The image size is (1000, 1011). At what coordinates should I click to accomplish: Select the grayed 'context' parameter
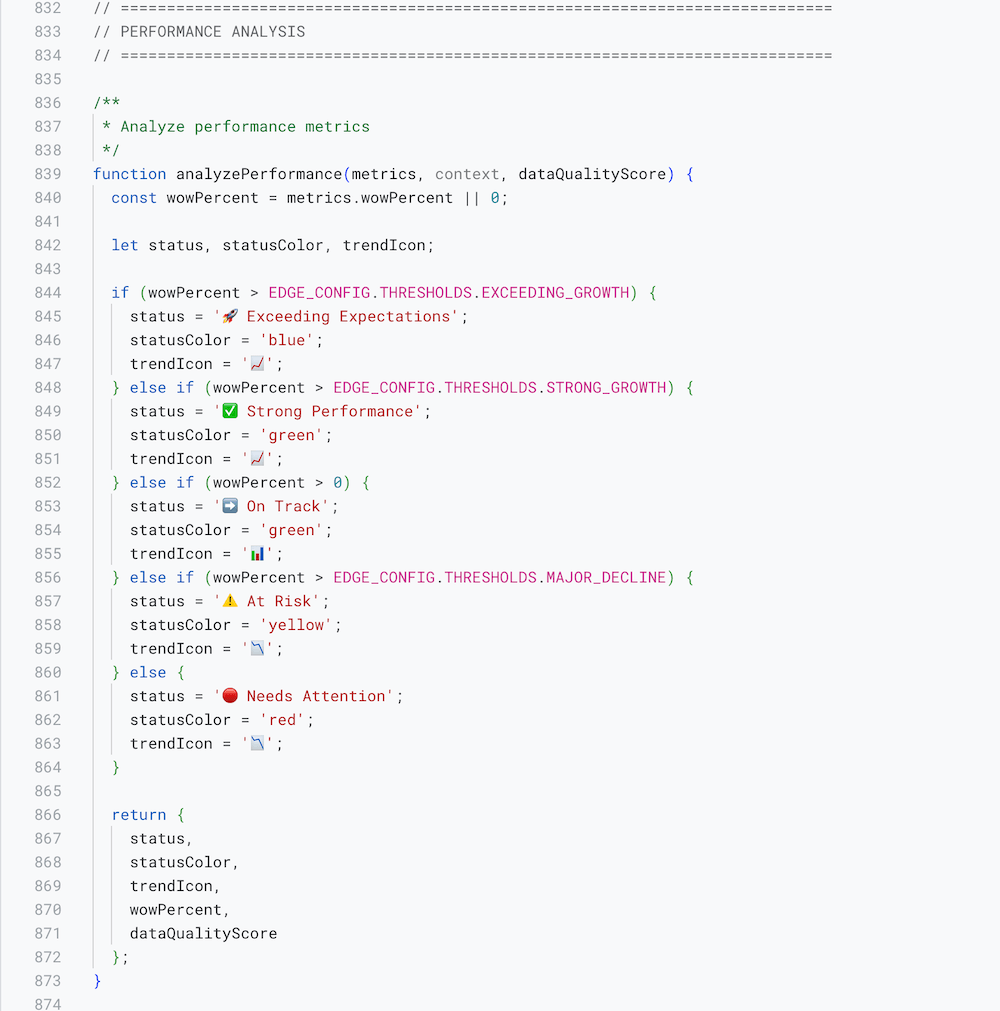point(467,174)
